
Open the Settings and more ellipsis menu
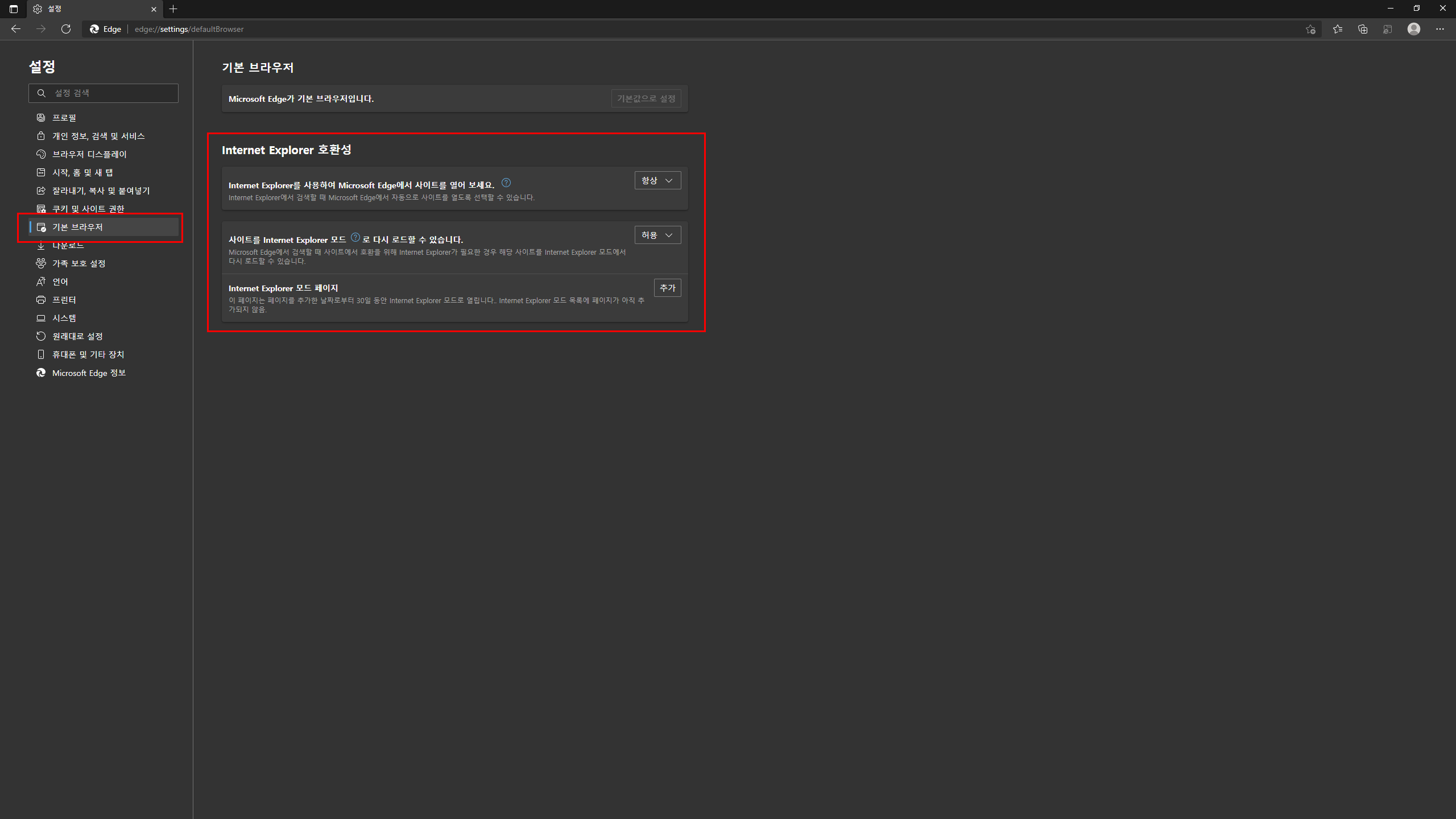coord(1440,29)
